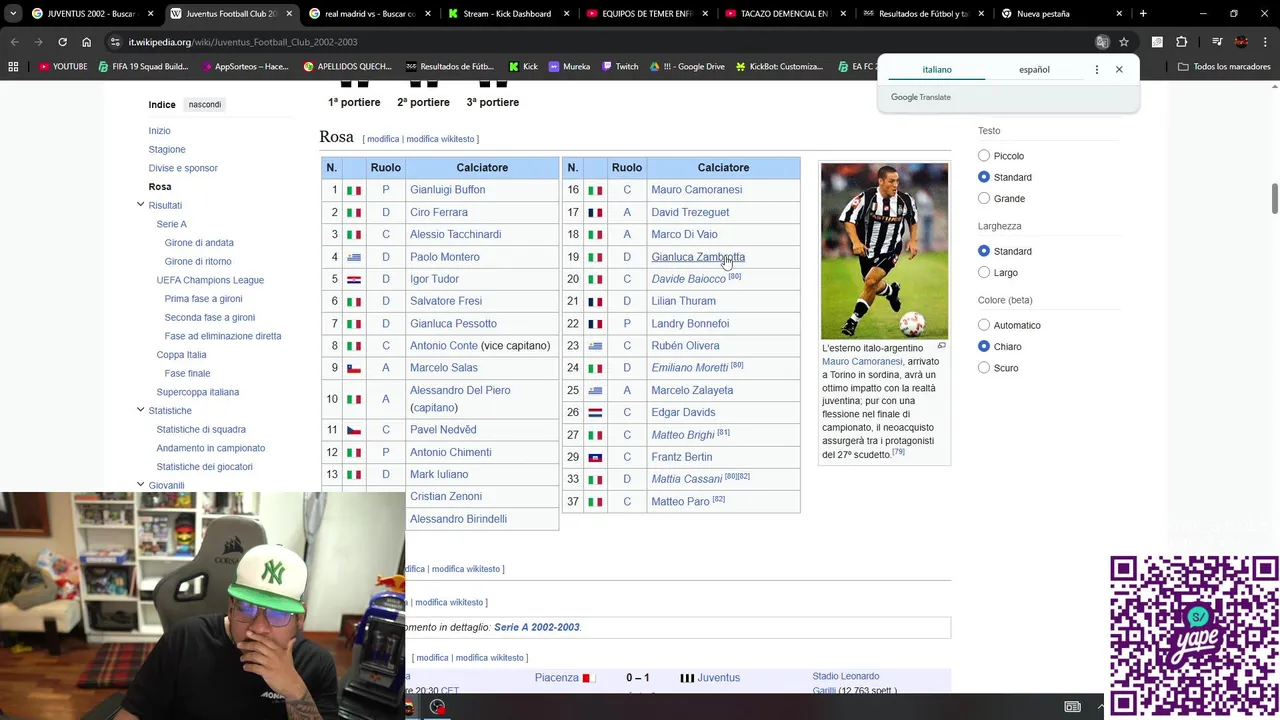
Task: Select Standard text size
Action: point(984,177)
